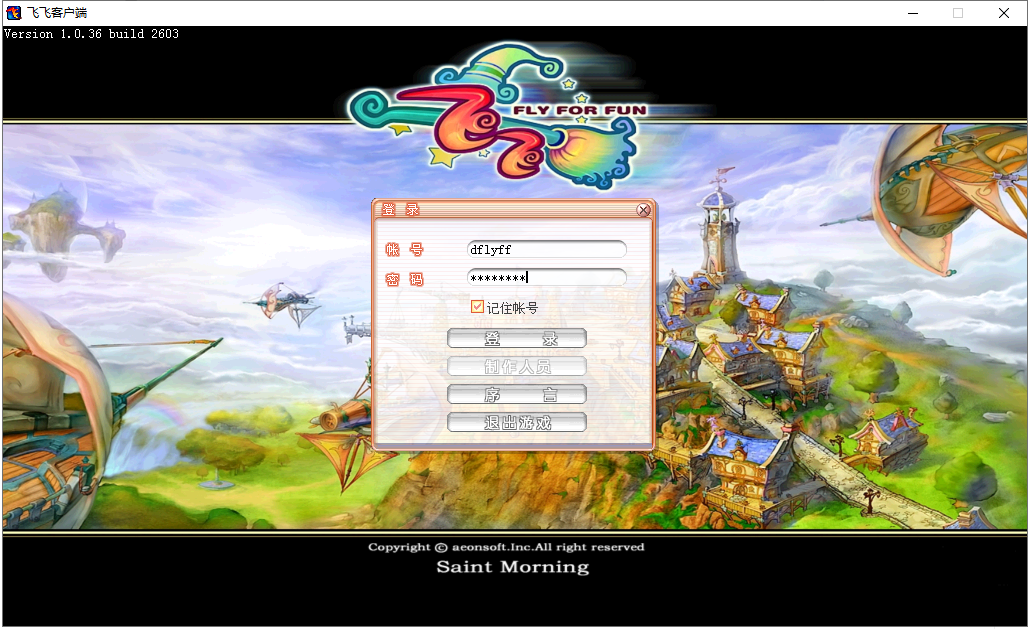Minimize the 飞飞客户端 window

click(x=912, y=13)
